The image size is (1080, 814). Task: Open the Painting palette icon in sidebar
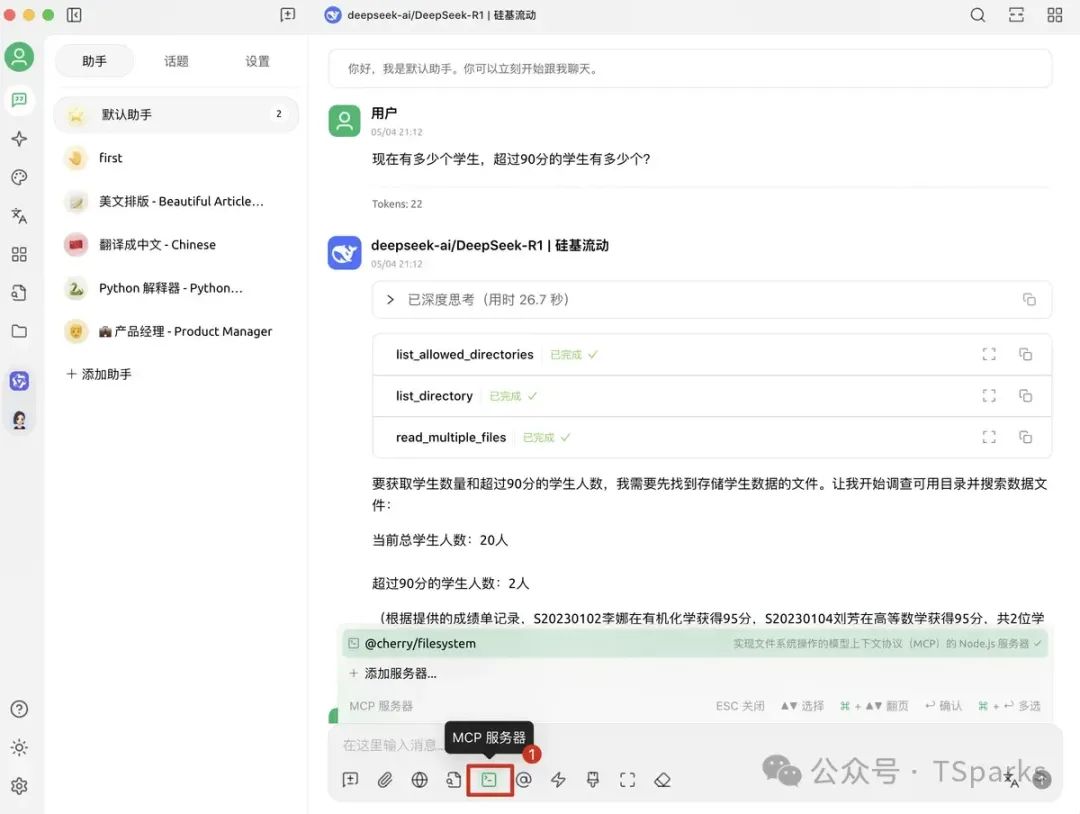[20, 177]
